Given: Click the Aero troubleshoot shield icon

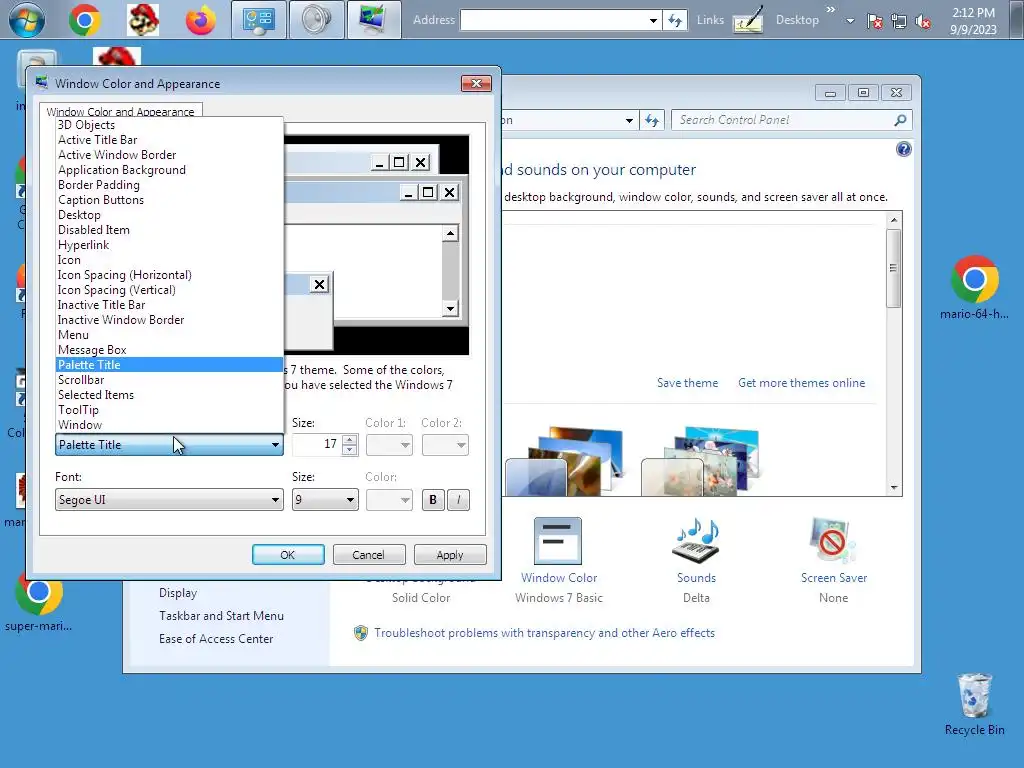Looking at the screenshot, I should (360, 633).
